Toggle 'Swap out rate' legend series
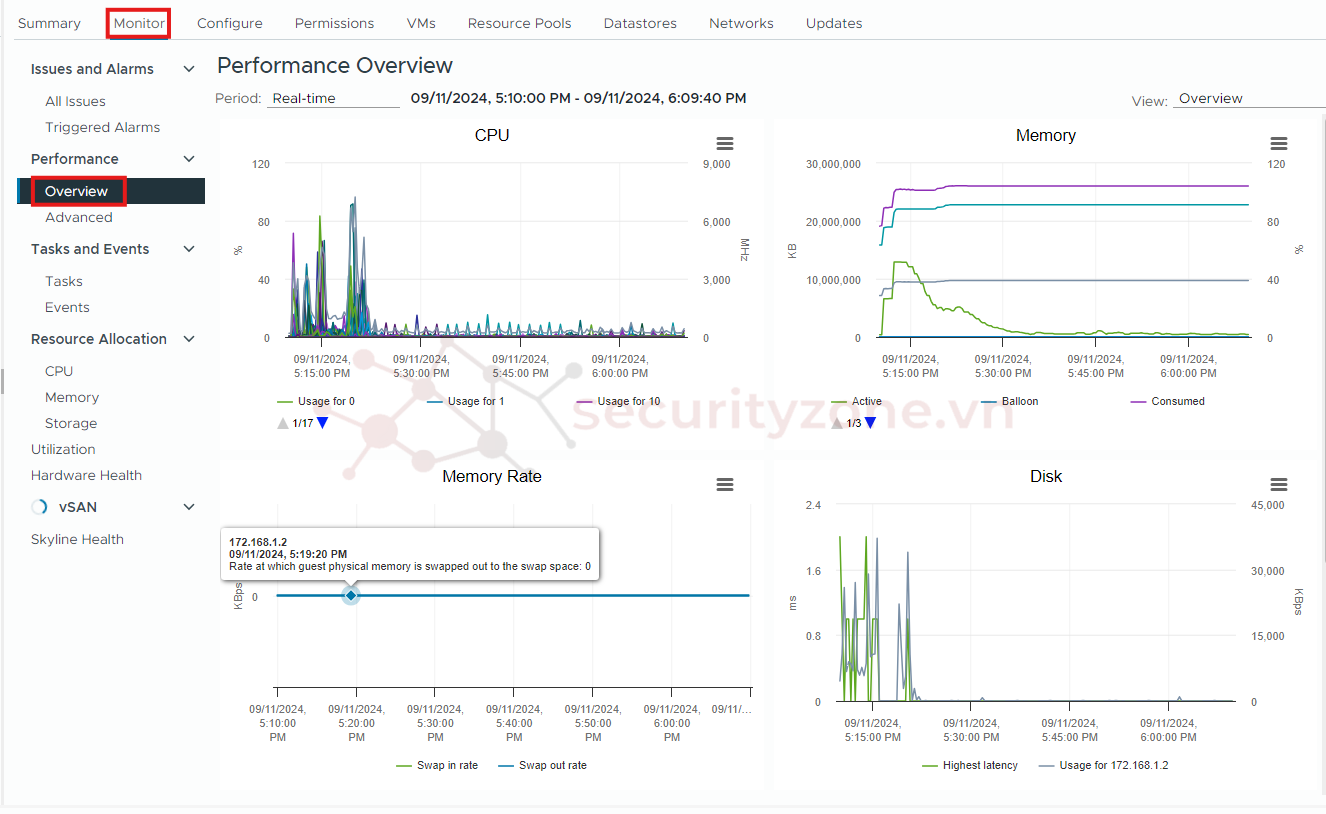The image size is (1326, 814). pyautogui.click(x=542, y=765)
